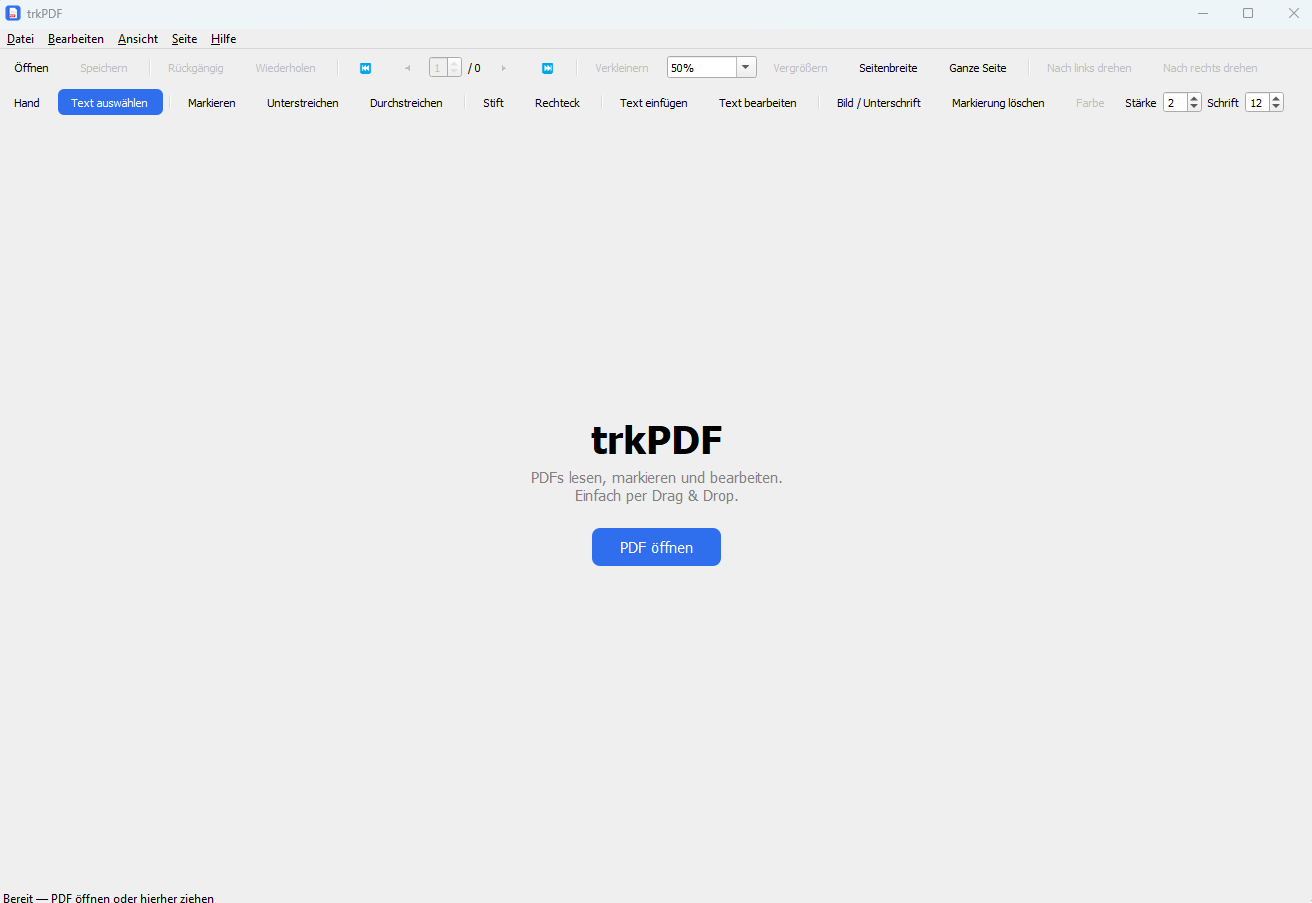Activate the Markieren tool
Viewport: 1312px width, 903px height.
[x=212, y=103]
